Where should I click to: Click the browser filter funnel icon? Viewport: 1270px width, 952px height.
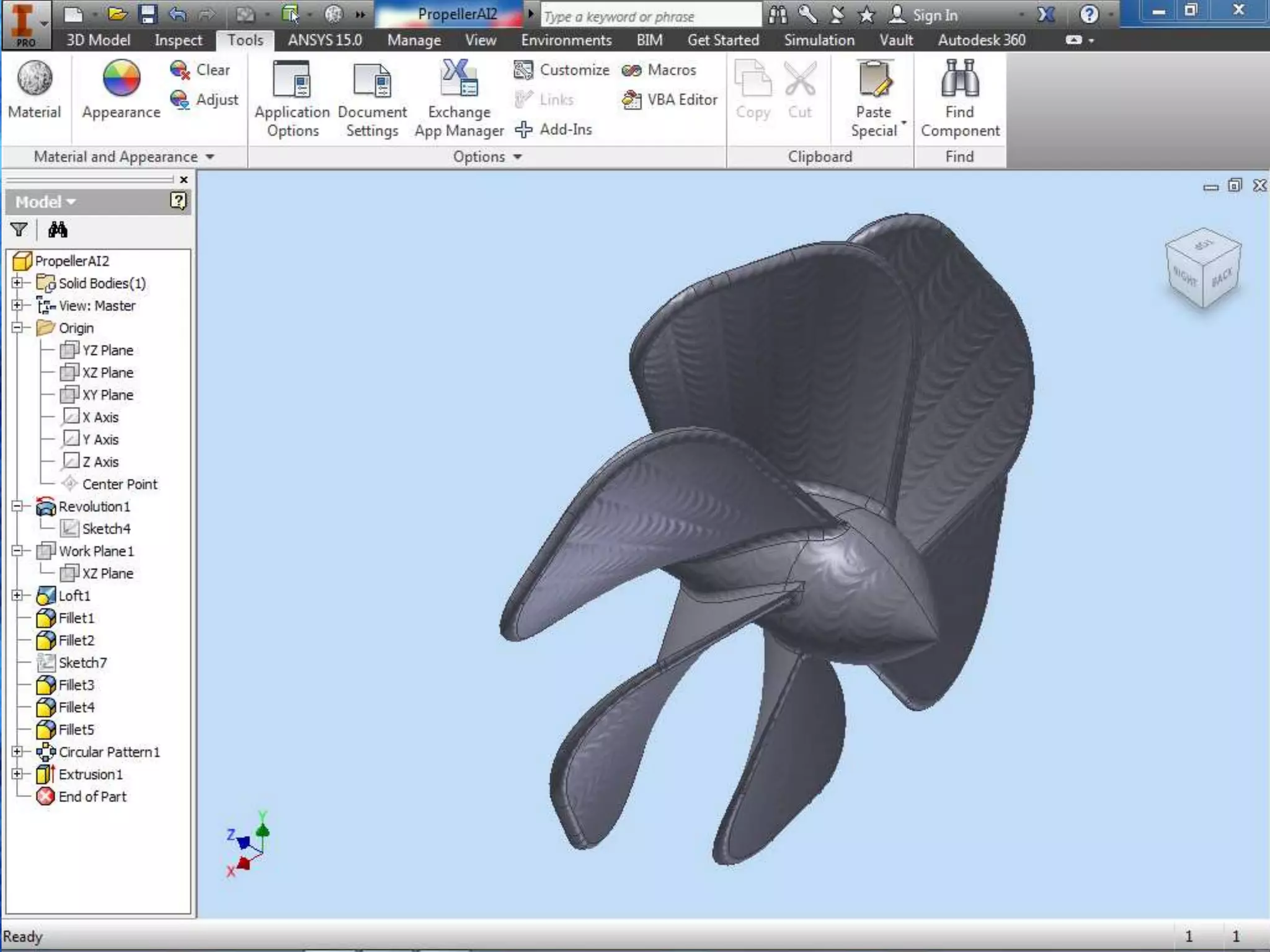(19, 230)
